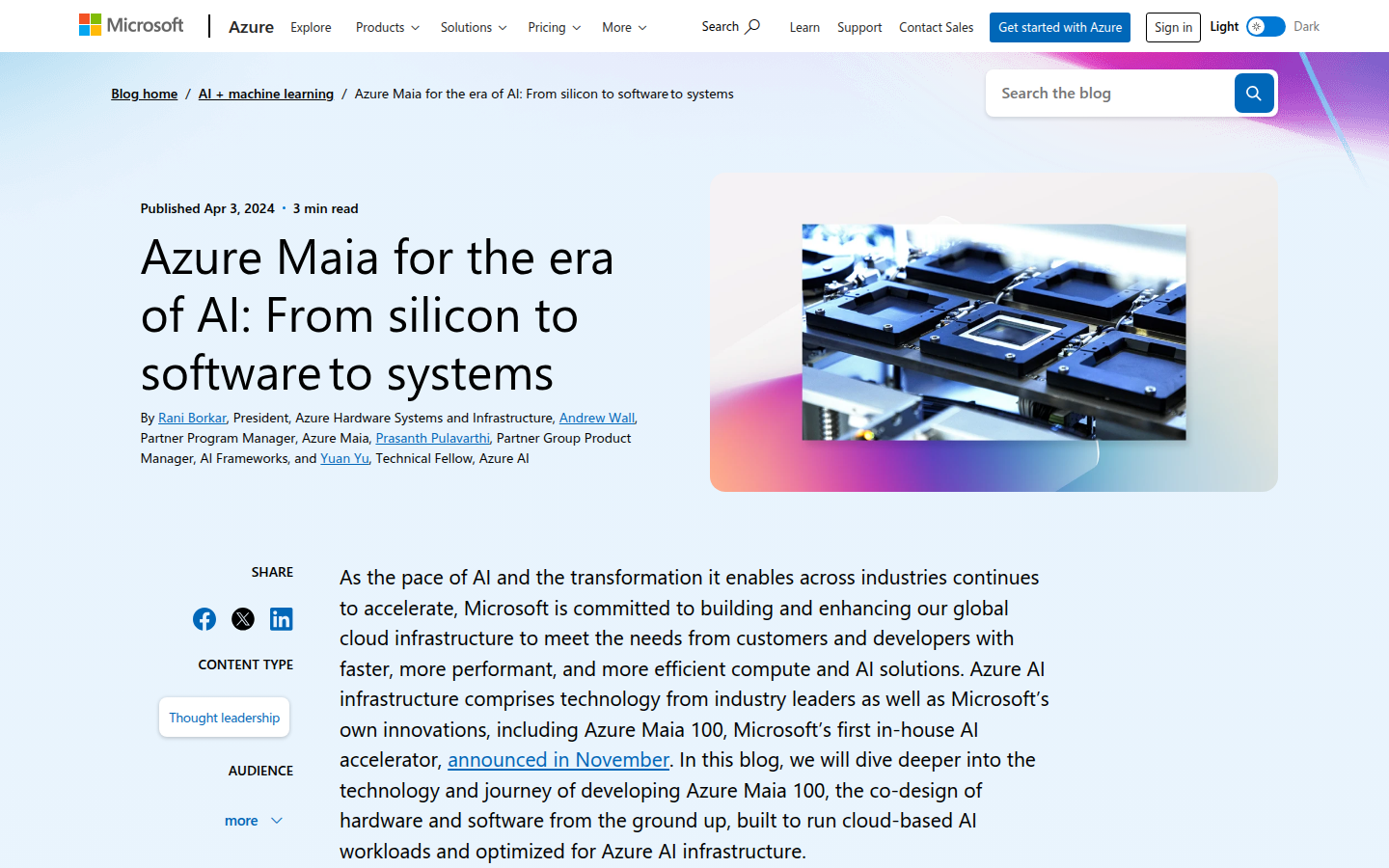
Task: Click the Microsoft logo
Action: coord(131,25)
